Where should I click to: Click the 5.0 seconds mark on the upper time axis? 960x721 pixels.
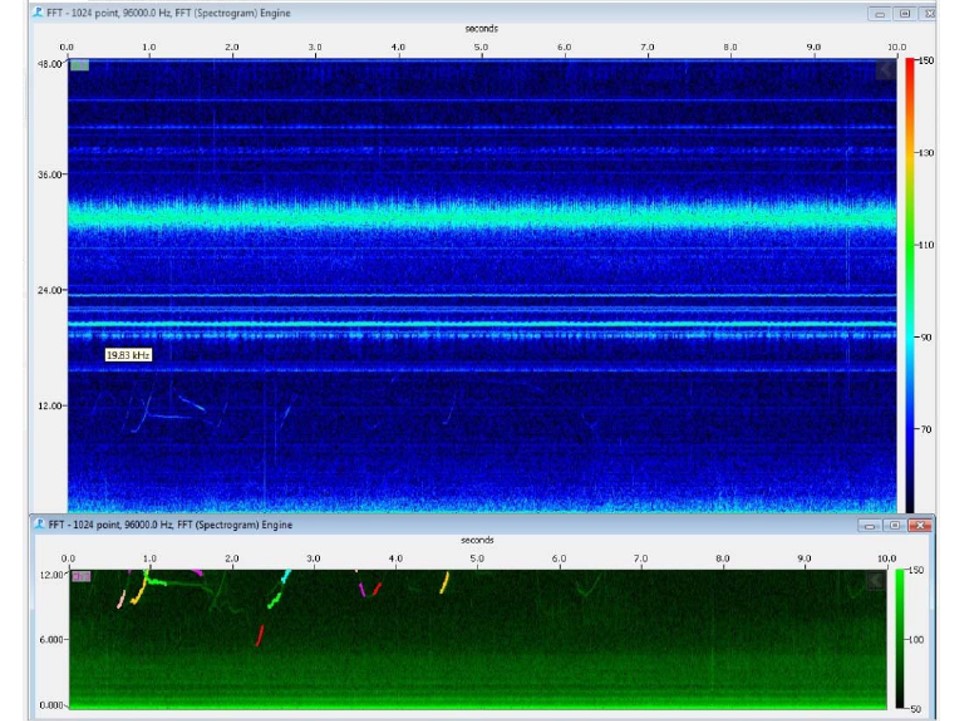tap(481, 48)
